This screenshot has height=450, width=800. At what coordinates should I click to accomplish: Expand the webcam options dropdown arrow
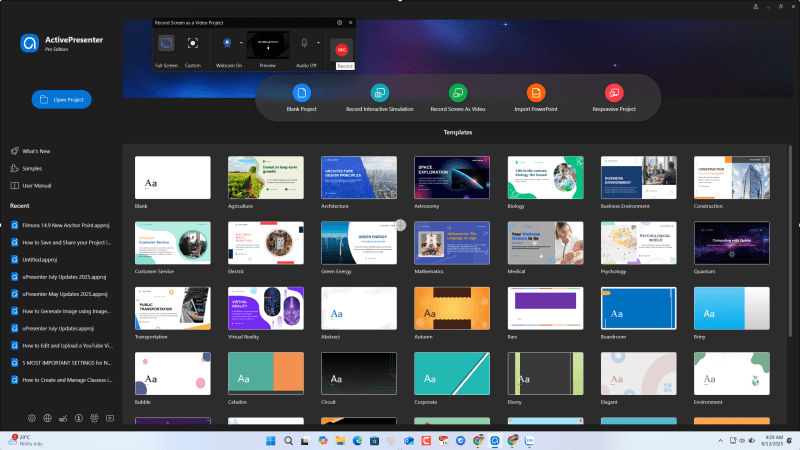point(240,44)
